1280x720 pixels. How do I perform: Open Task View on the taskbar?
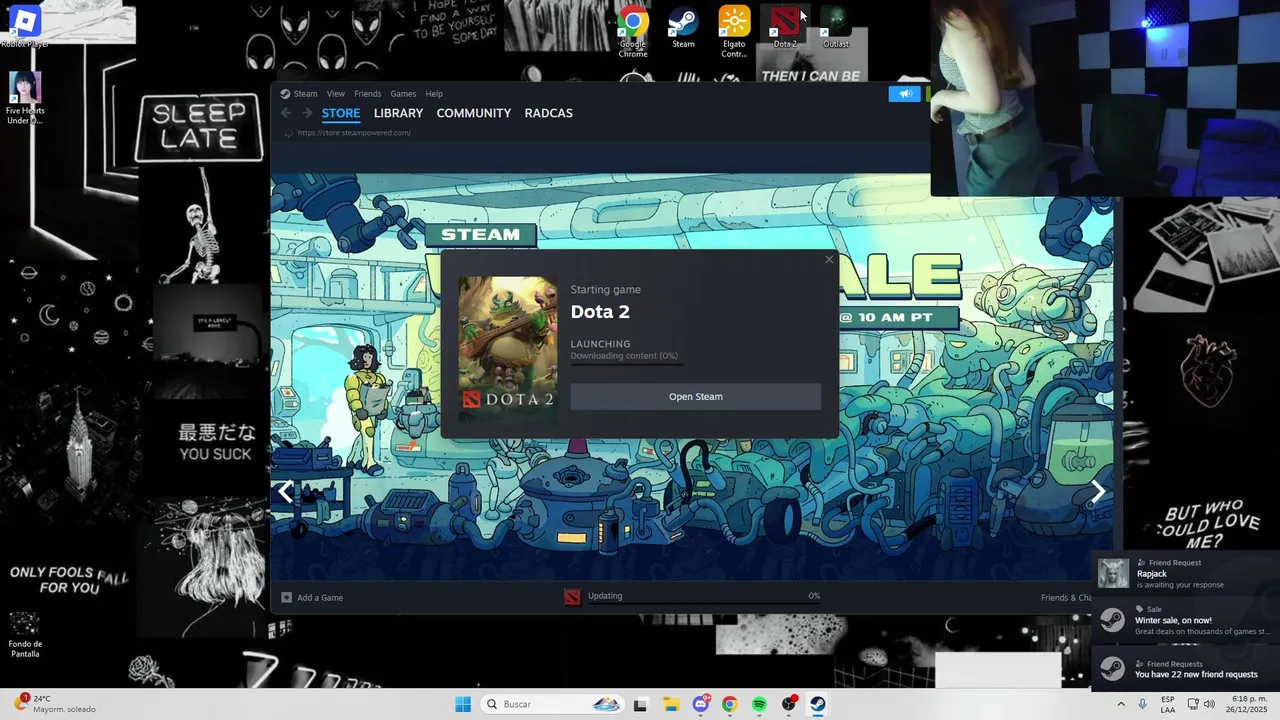(640, 704)
